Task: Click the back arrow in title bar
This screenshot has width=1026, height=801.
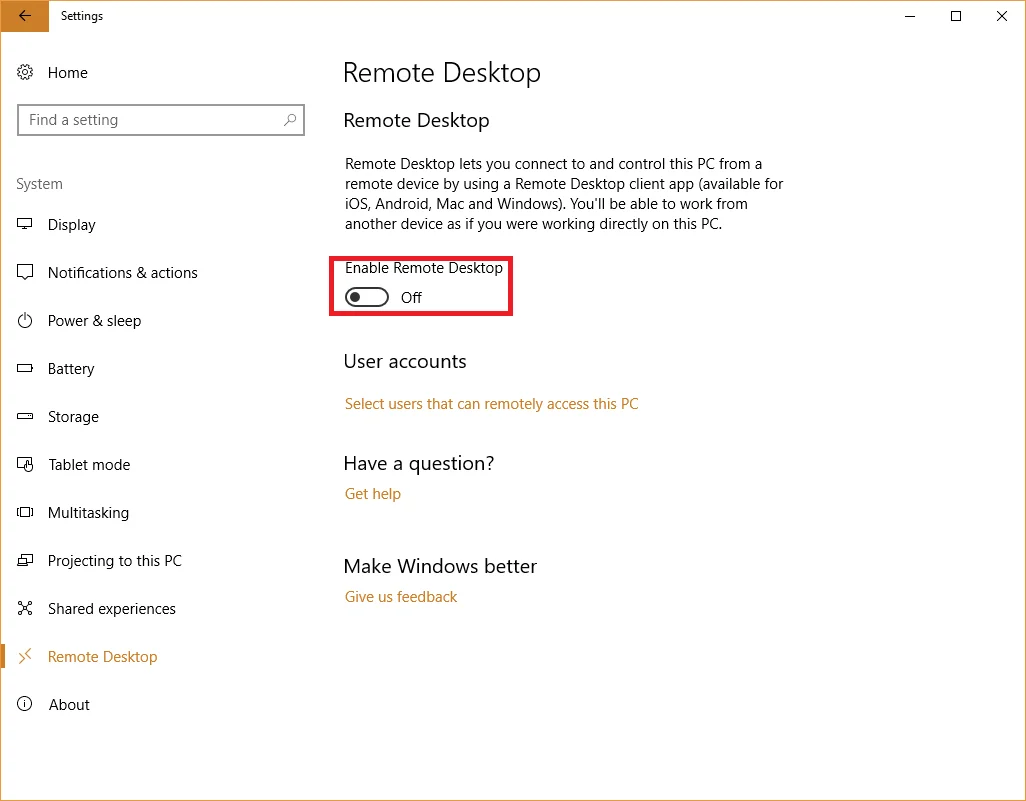Action: click(25, 16)
